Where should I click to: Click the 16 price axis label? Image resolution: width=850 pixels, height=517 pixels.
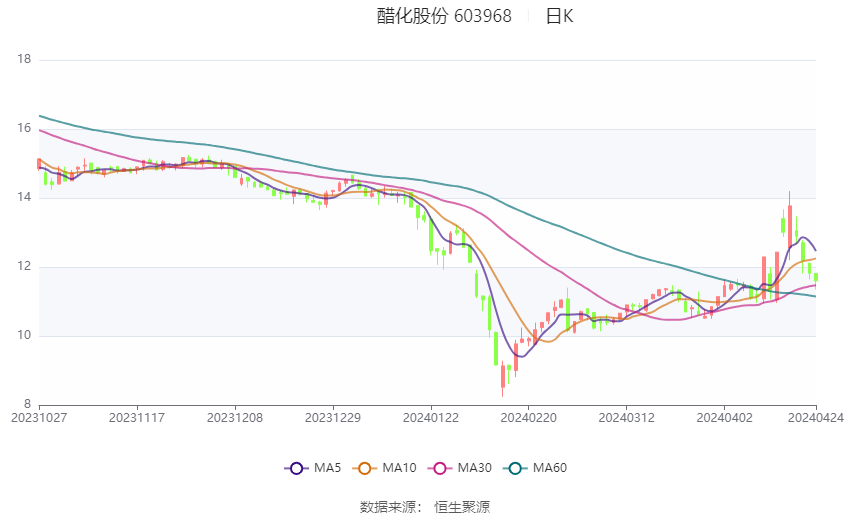(24, 128)
